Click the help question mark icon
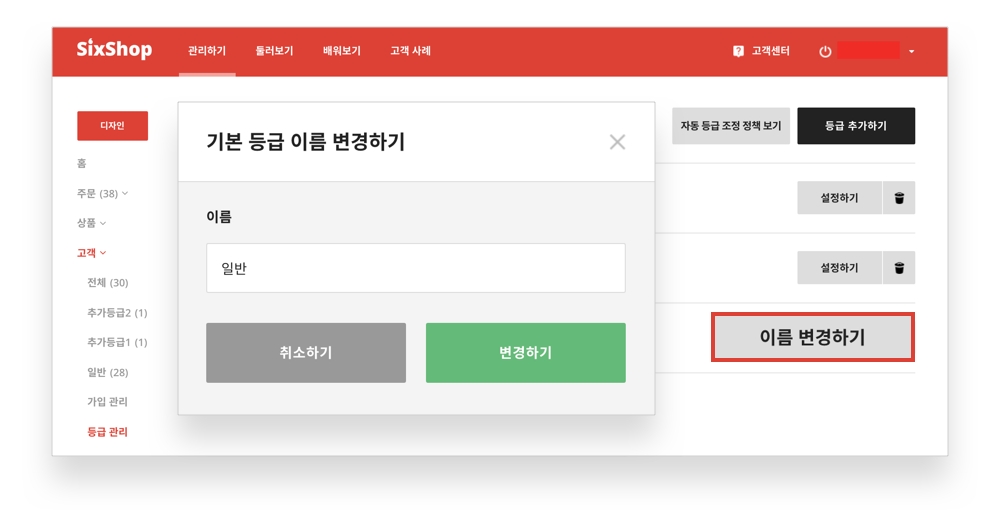This screenshot has width=1000, height=522. (x=738, y=51)
